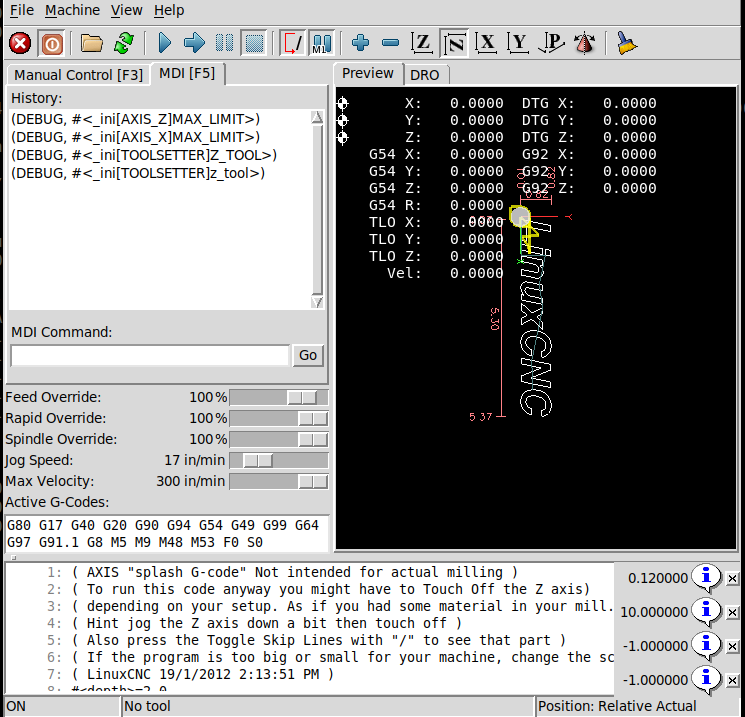Switch to Z top-down view
Viewport: 745px width, 717px height.
click(421, 43)
